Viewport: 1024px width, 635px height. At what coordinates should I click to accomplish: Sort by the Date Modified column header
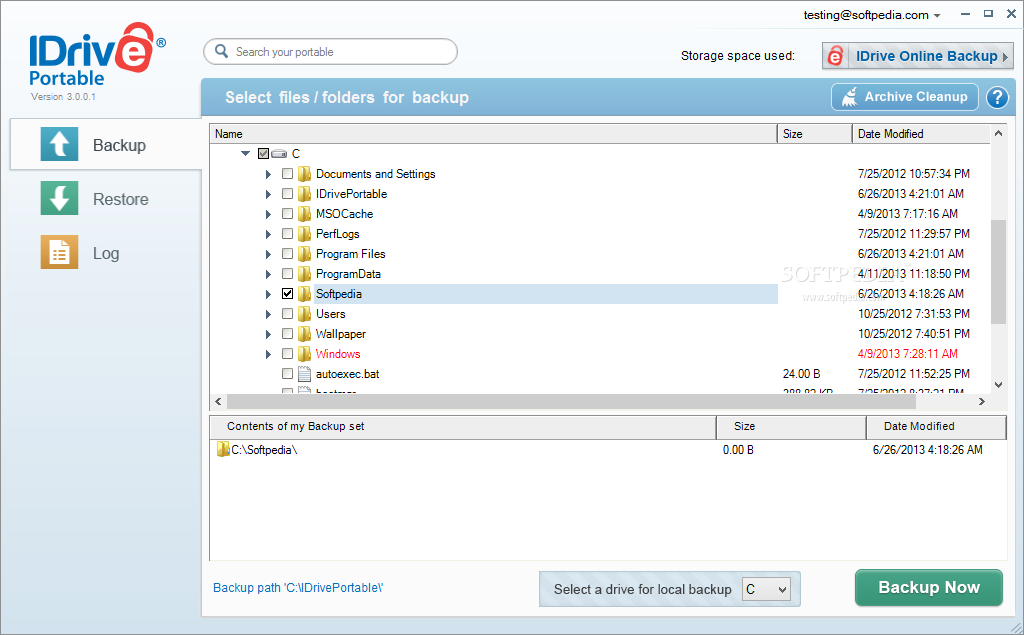tap(921, 134)
